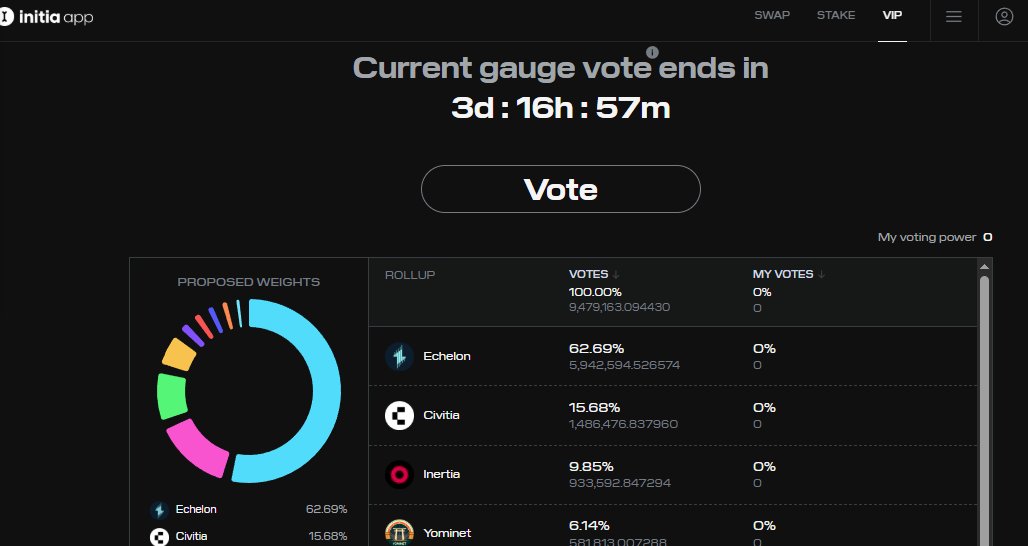
Task: Click the Civitia rollup icon in table
Action: pyautogui.click(x=399, y=415)
